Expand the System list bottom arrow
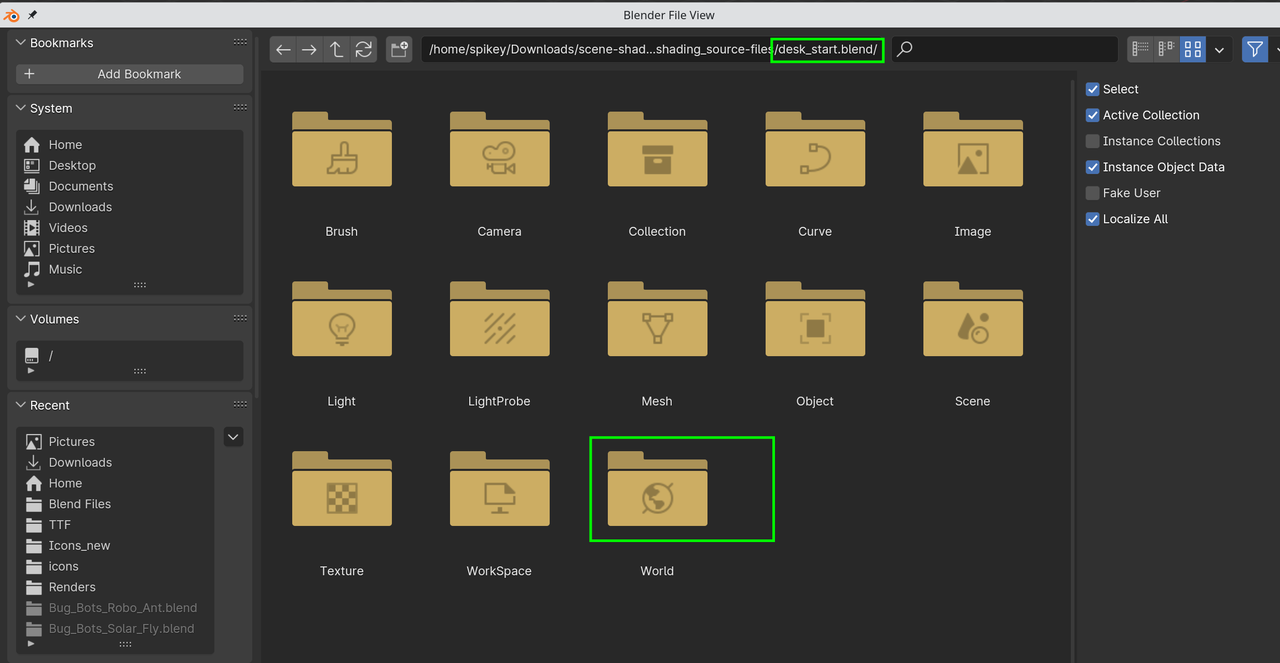The width and height of the screenshot is (1280, 663). coord(31,285)
